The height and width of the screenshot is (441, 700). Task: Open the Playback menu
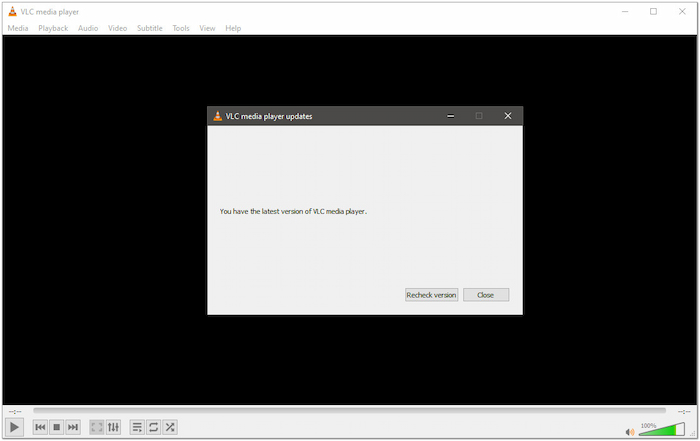[53, 28]
